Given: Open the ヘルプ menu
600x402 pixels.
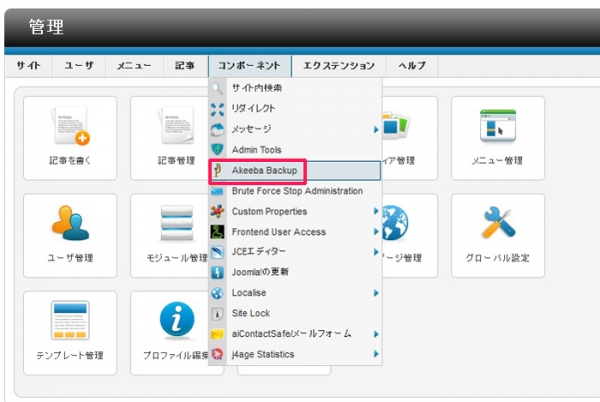Looking at the screenshot, I should tap(412, 66).
